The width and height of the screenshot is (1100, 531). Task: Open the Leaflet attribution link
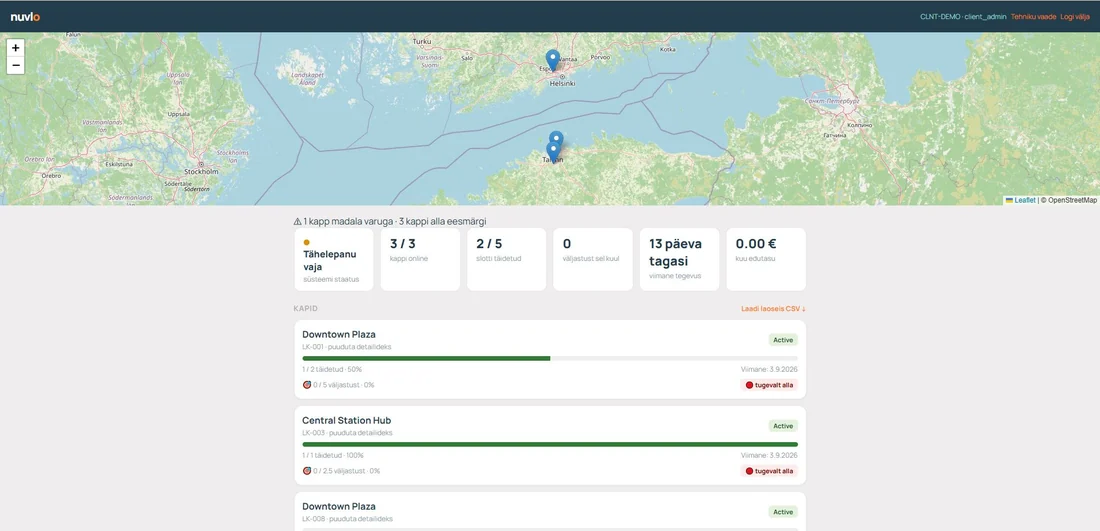point(1024,200)
